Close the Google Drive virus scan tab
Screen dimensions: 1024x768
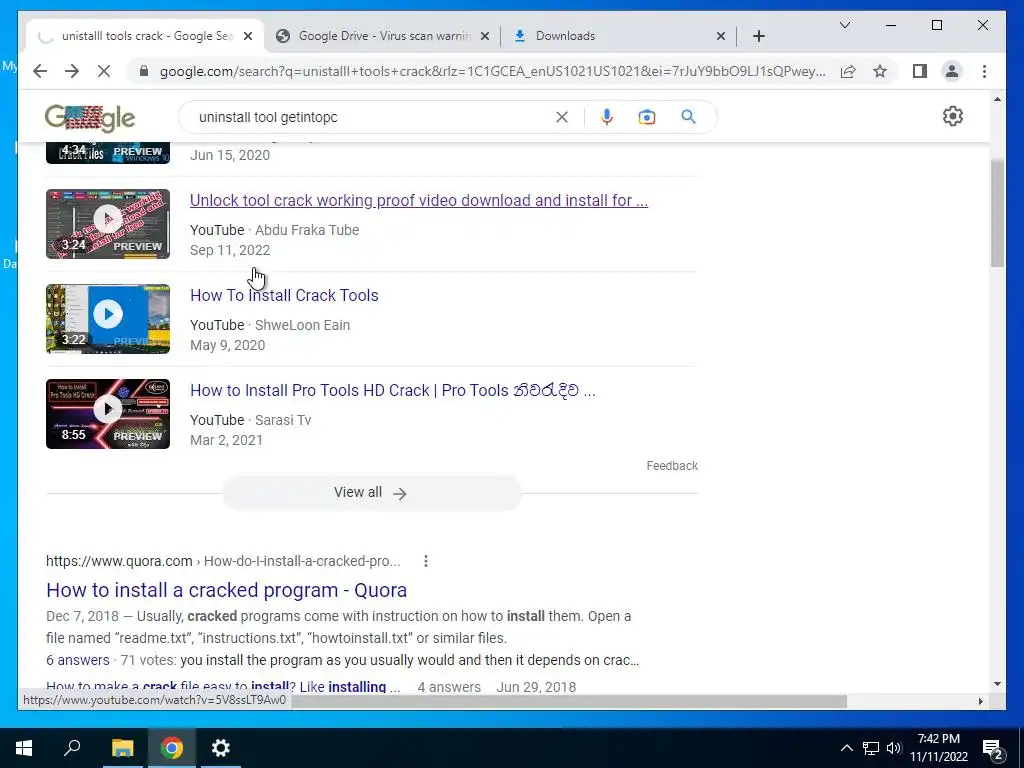485,37
